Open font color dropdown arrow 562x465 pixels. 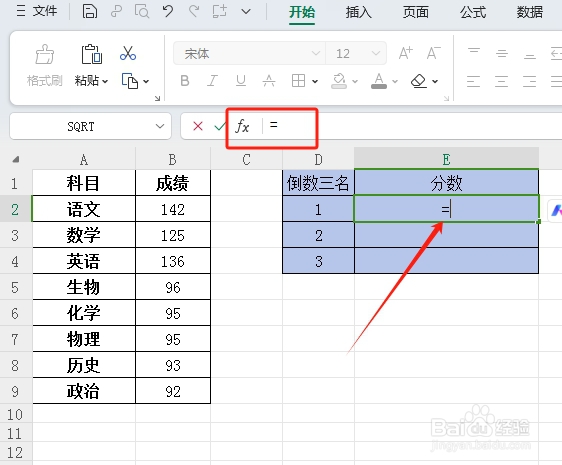395,81
